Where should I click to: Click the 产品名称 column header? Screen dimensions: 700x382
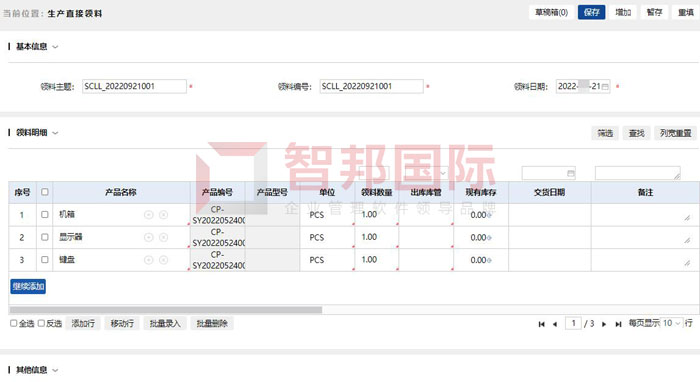[121, 192]
